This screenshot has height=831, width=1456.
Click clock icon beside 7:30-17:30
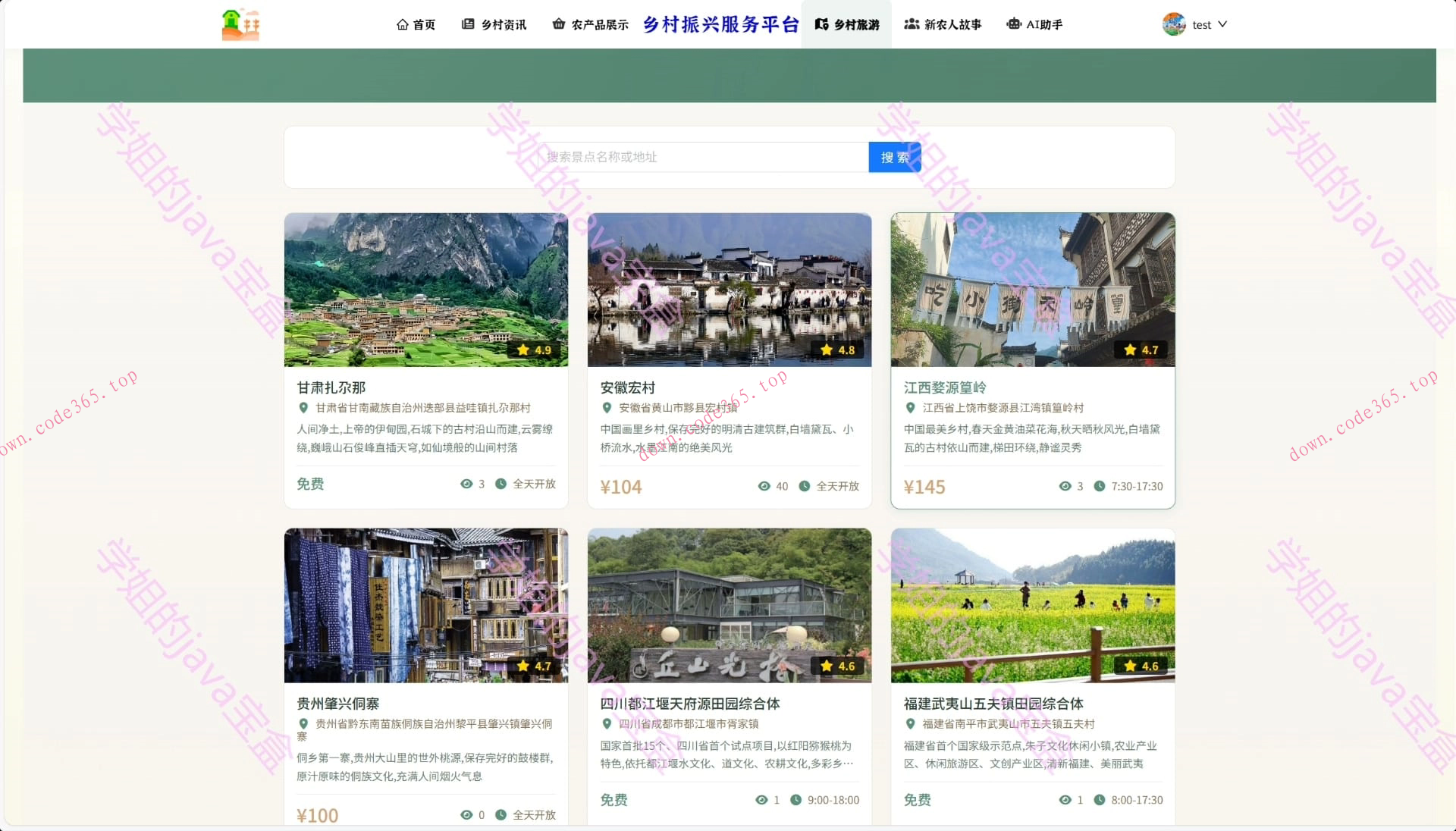(x=1099, y=486)
